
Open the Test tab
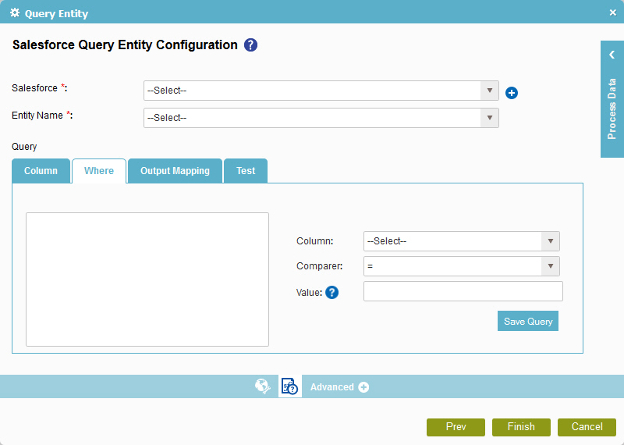click(246, 171)
